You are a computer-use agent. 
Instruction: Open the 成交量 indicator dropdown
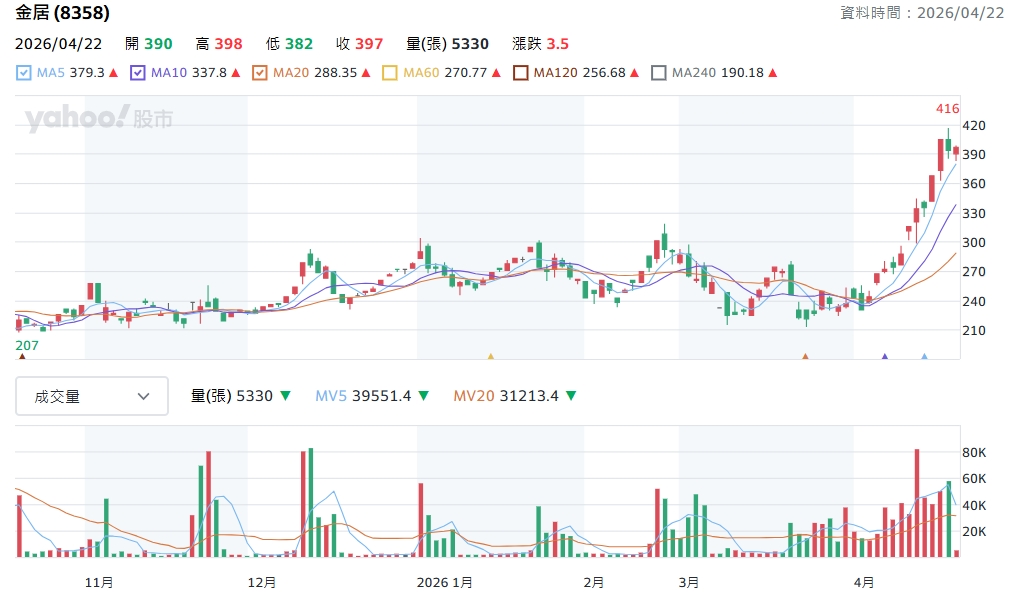(92, 396)
